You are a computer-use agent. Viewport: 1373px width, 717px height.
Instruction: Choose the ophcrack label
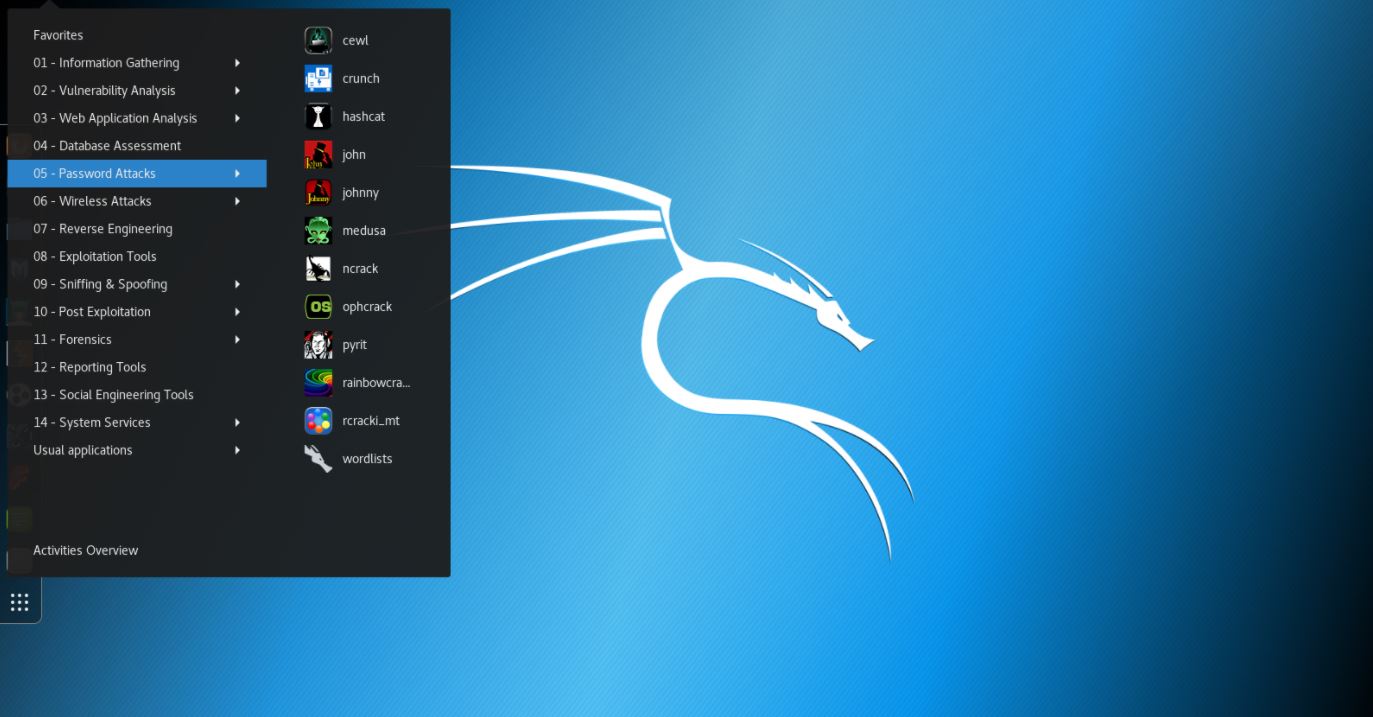[x=367, y=307]
